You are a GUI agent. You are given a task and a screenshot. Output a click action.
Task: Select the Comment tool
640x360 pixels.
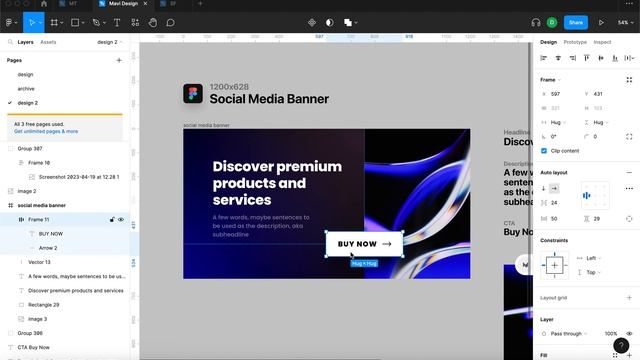coord(171,22)
